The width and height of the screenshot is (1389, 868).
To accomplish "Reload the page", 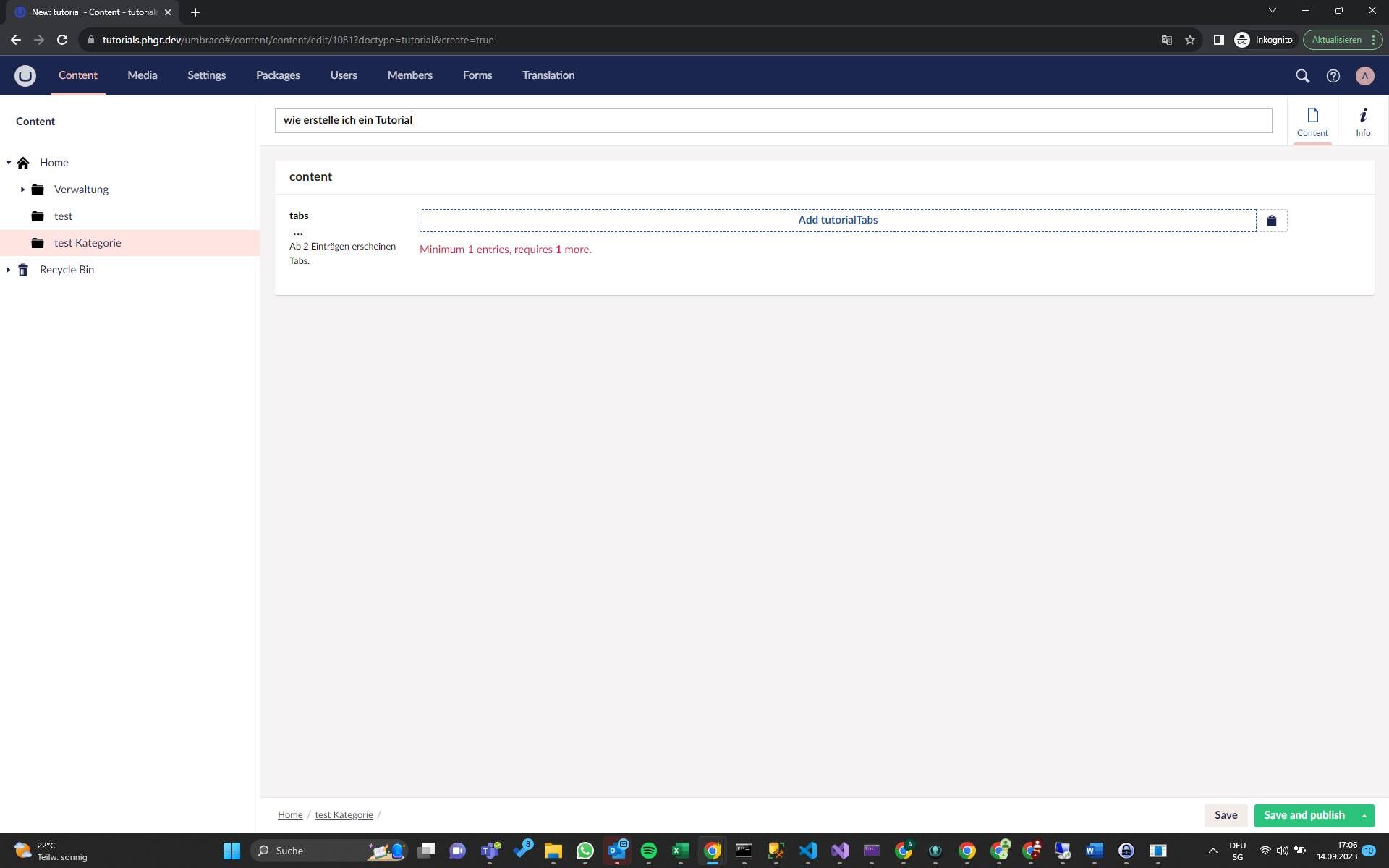I will tap(62, 40).
